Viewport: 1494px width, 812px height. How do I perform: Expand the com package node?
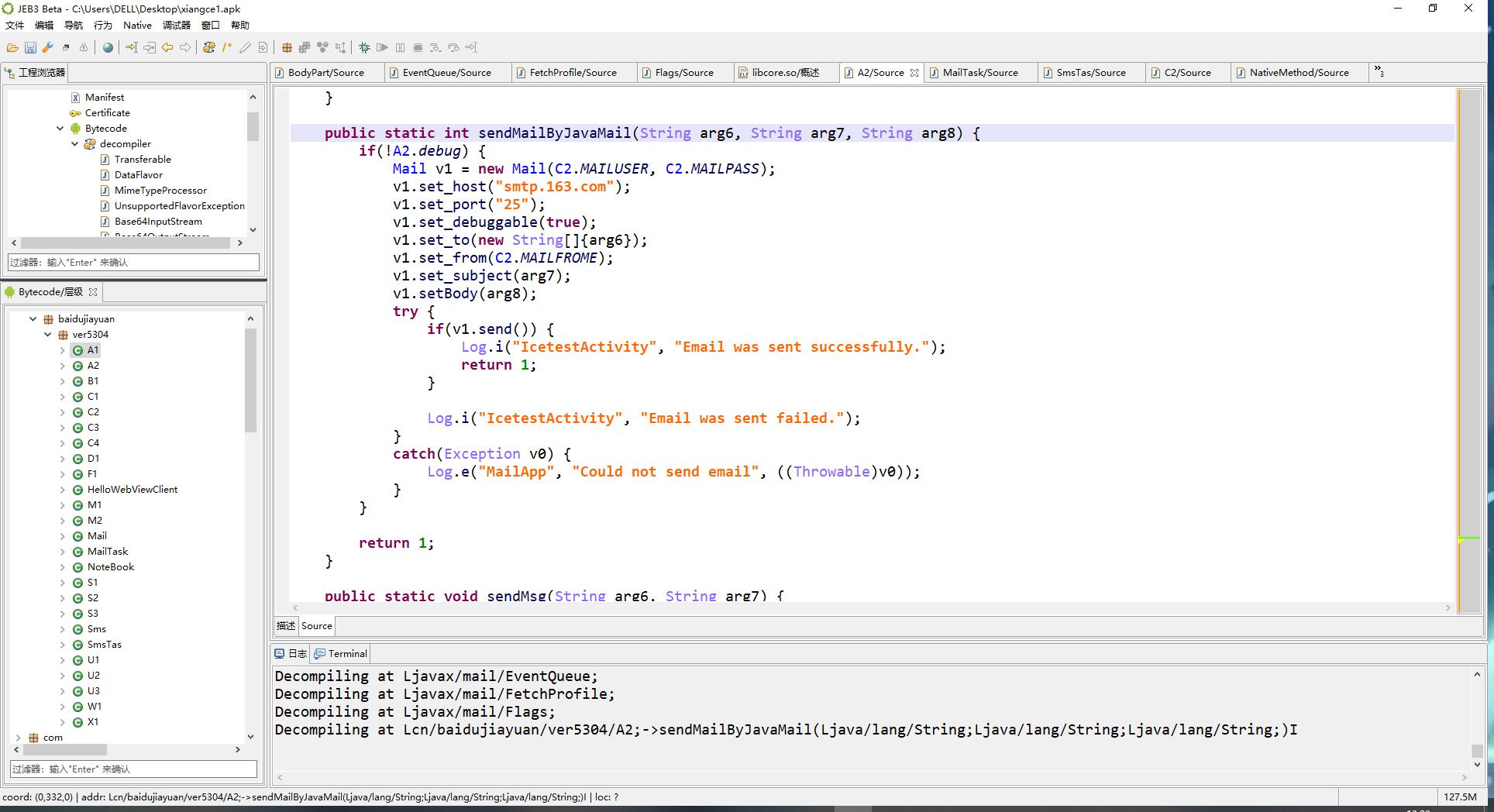(18, 738)
